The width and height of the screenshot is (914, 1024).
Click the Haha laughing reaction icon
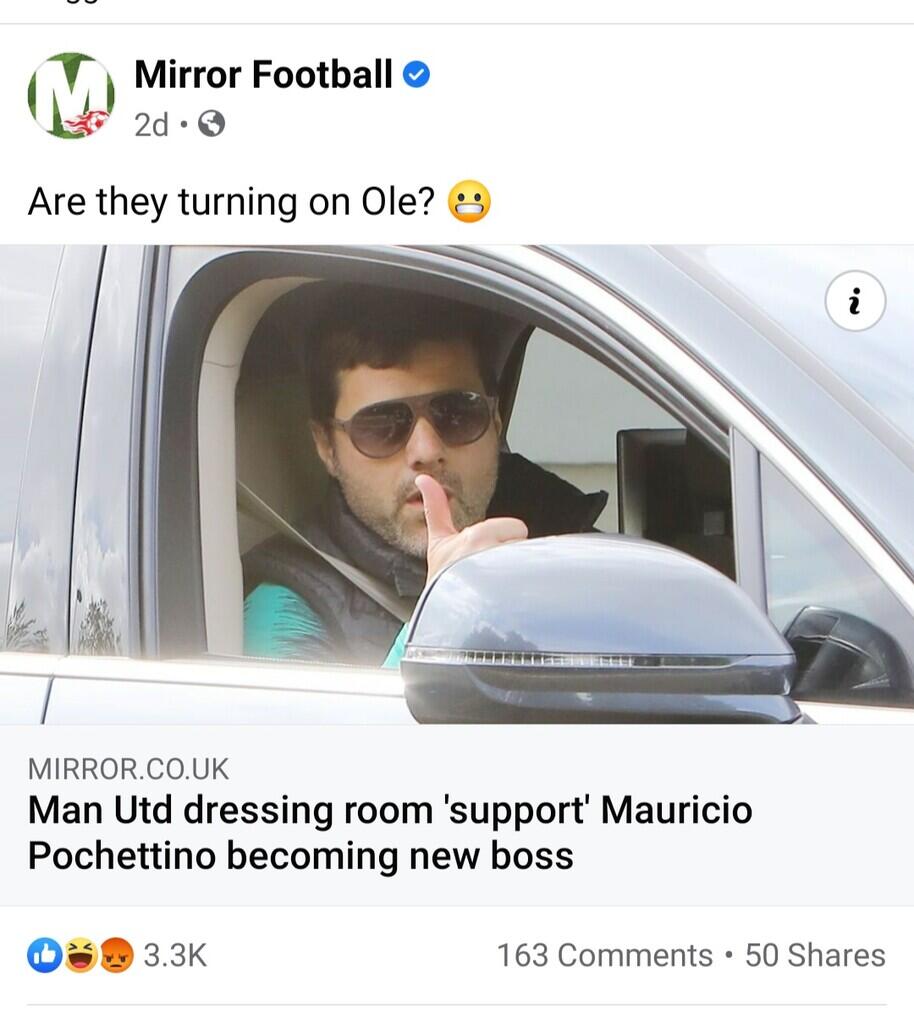point(80,955)
